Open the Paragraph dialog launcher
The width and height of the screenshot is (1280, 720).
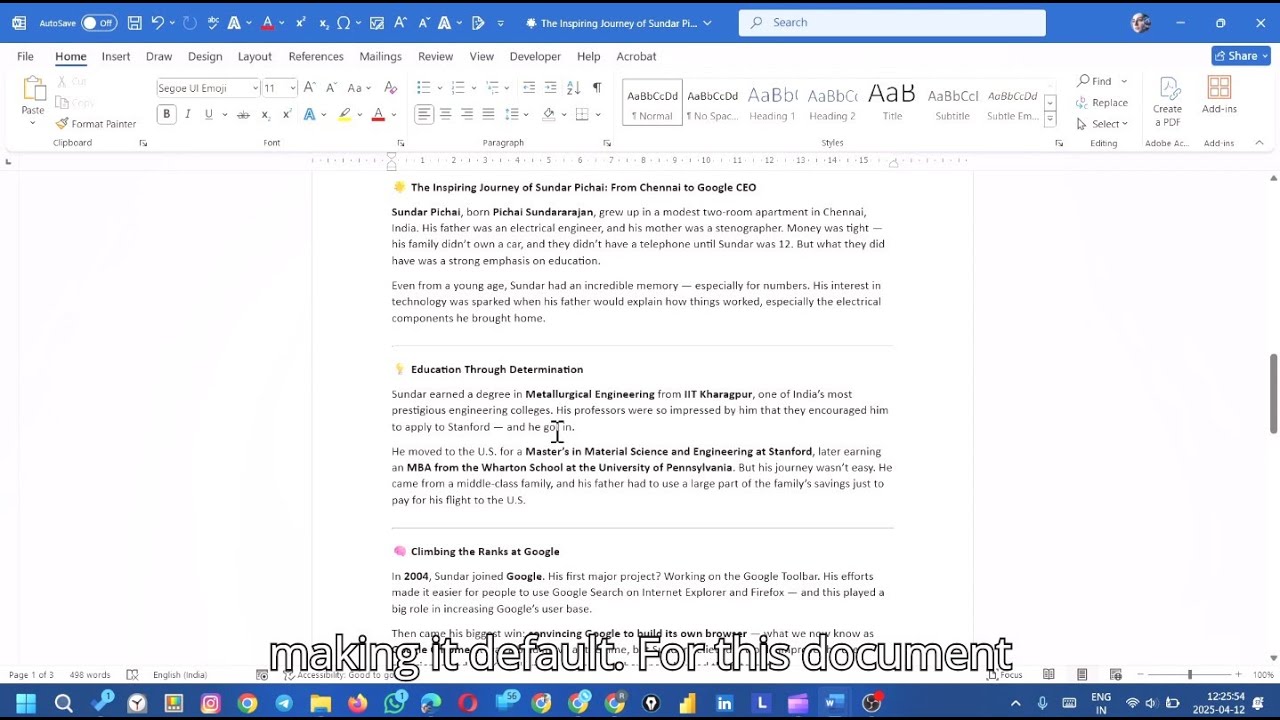point(607,144)
